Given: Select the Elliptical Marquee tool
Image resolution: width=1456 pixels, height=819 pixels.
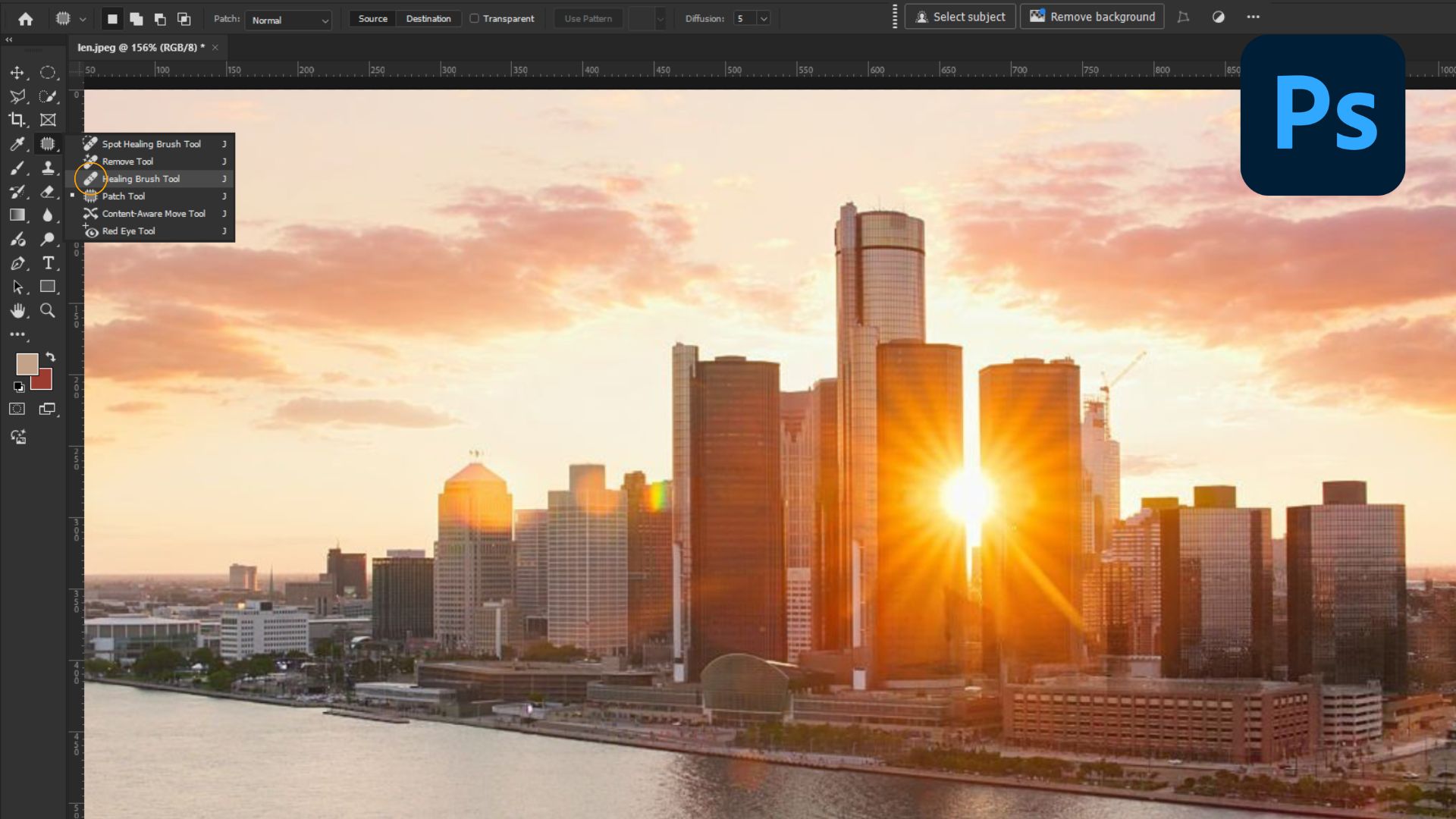Looking at the screenshot, I should click(x=48, y=73).
